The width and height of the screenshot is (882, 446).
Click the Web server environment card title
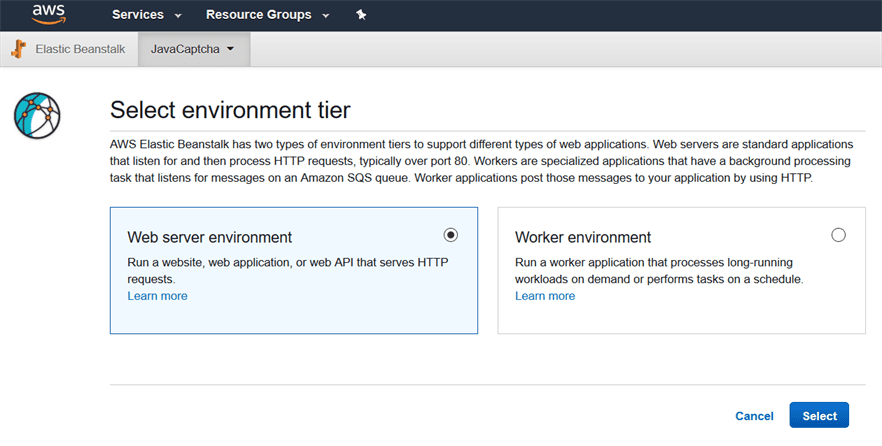(x=210, y=237)
